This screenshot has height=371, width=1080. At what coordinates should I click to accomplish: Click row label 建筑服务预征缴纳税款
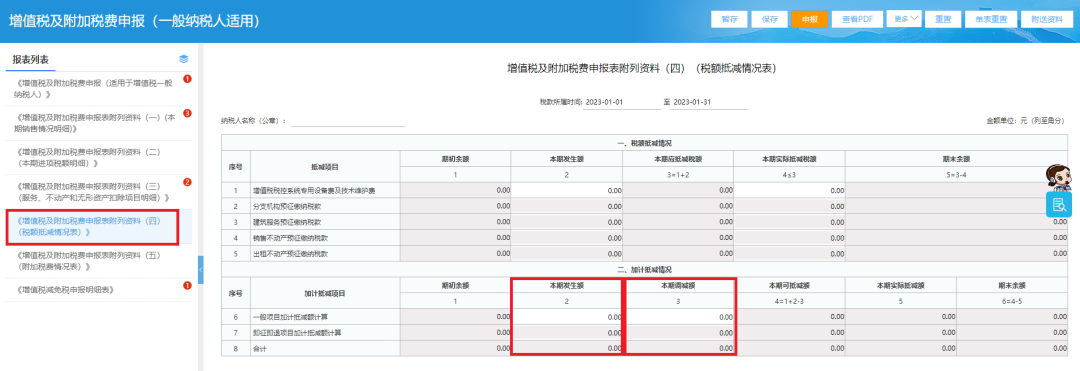[x=287, y=222]
